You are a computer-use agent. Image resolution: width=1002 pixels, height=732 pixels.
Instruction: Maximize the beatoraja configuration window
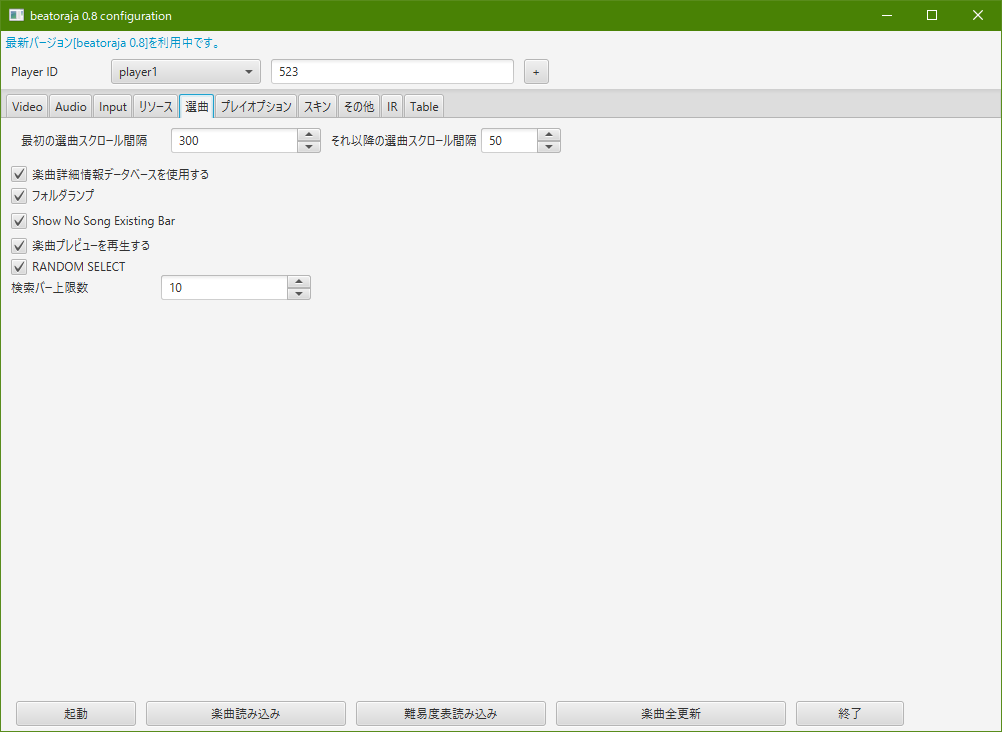[x=932, y=15]
